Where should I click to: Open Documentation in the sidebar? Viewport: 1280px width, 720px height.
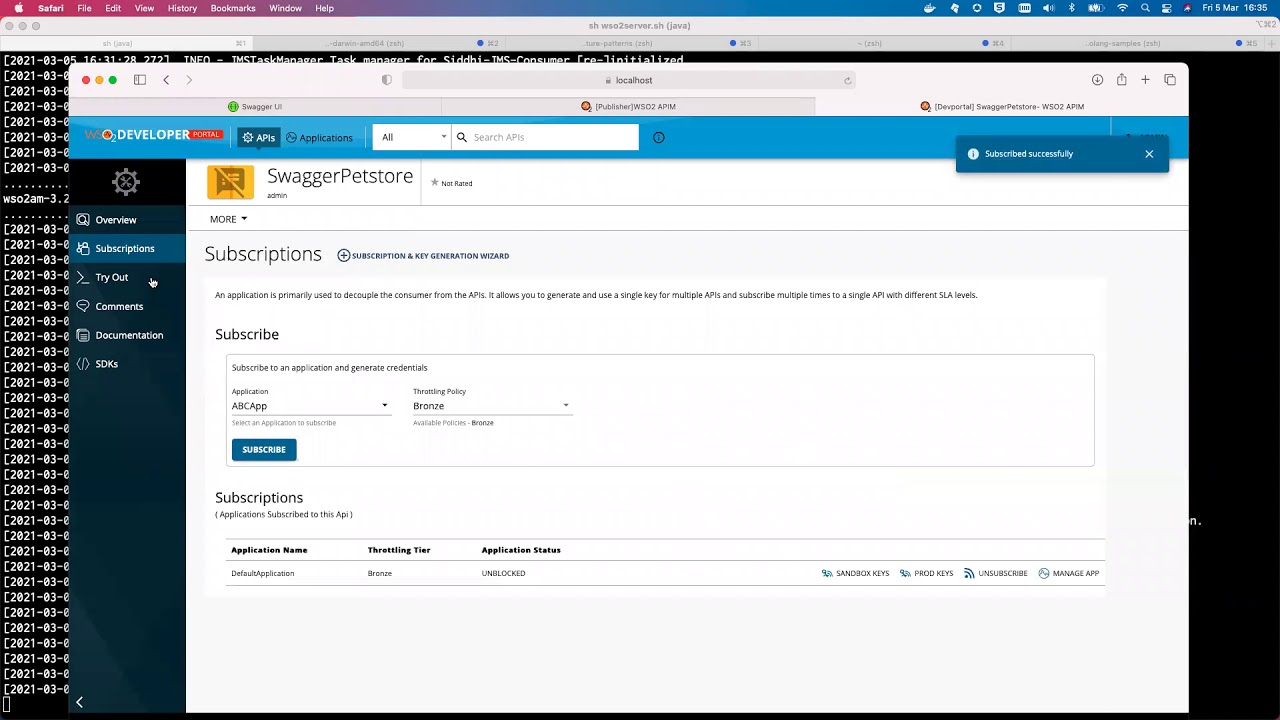pyautogui.click(x=128, y=335)
